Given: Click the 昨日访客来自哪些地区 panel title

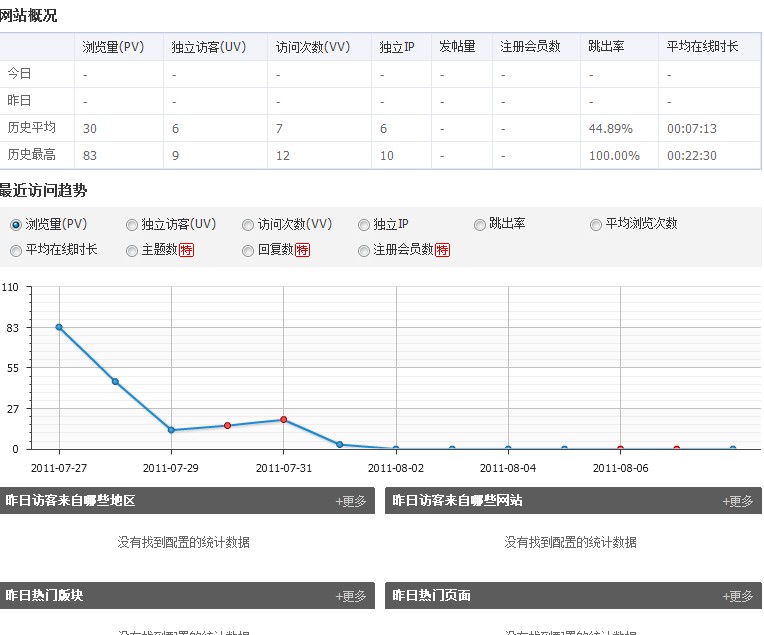Looking at the screenshot, I should (70, 500).
